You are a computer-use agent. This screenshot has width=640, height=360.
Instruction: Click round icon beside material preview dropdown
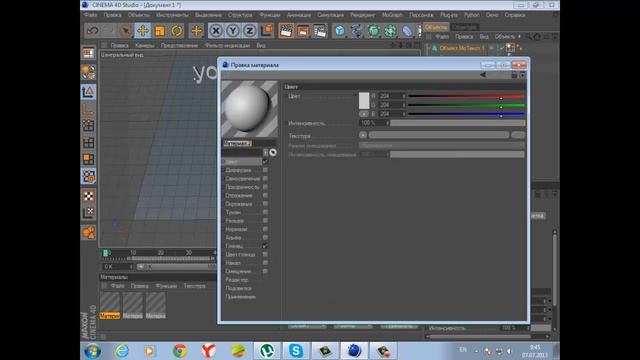pyautogui.click(x=273, y=153)
